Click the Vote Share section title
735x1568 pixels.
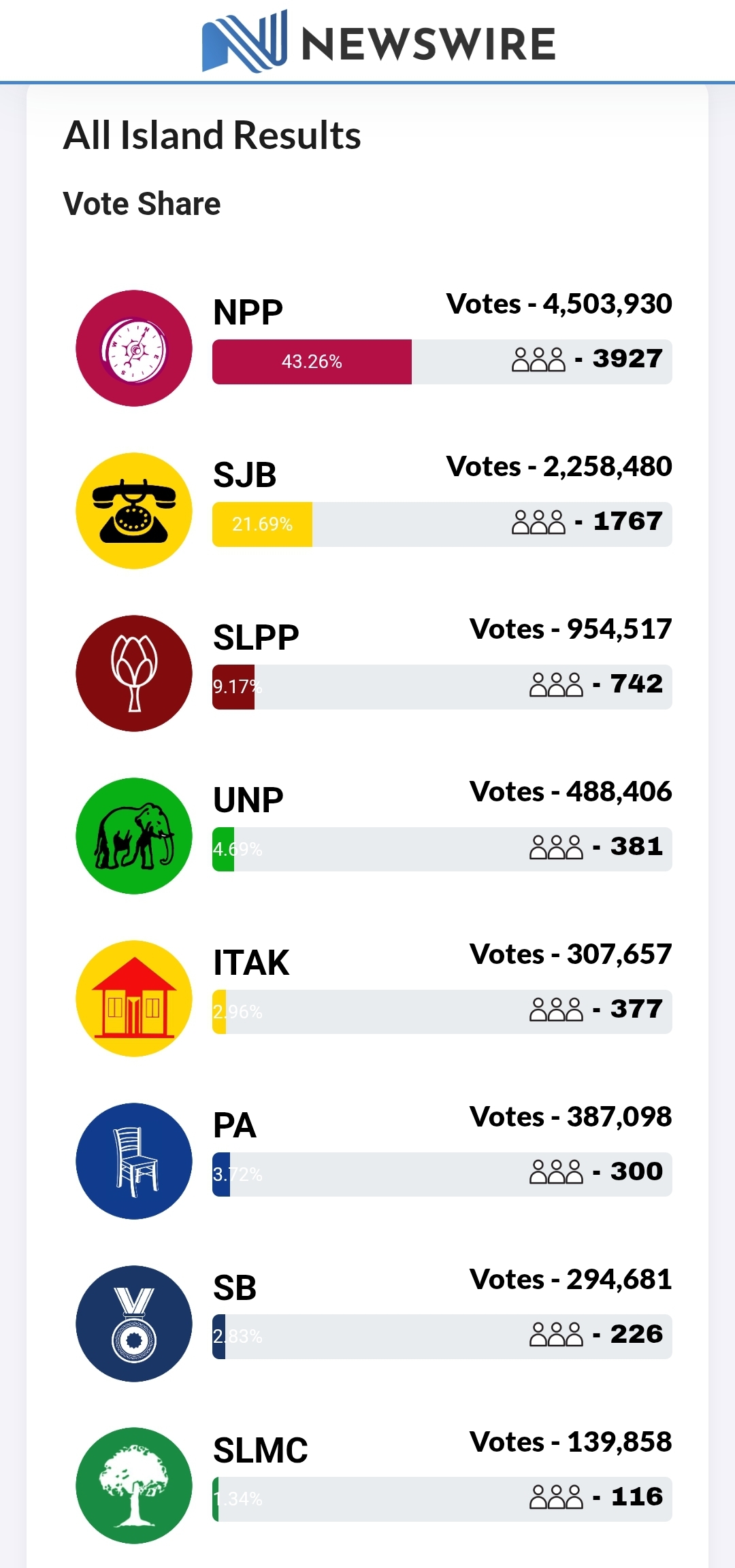[142, 203]
